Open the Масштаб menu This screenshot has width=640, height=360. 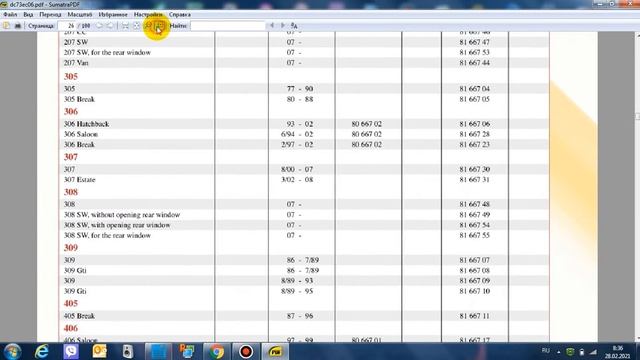(x=80, y=14)
